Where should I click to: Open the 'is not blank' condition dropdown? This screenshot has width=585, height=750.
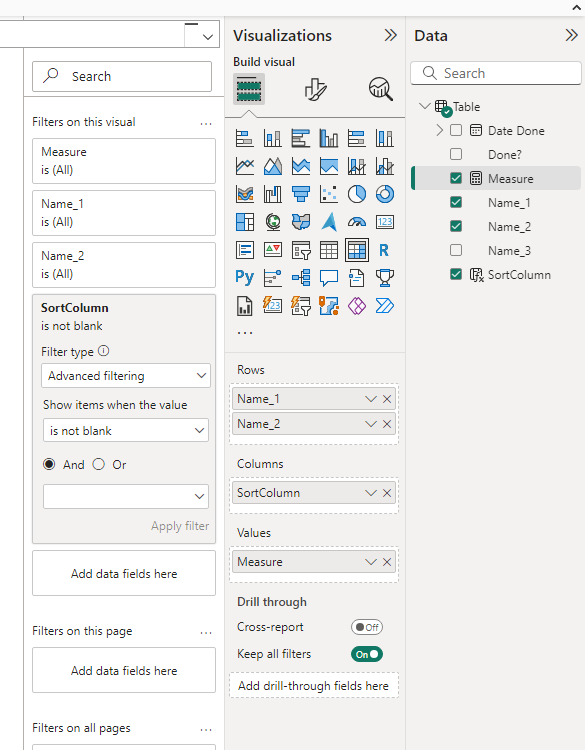click(126, 430)
